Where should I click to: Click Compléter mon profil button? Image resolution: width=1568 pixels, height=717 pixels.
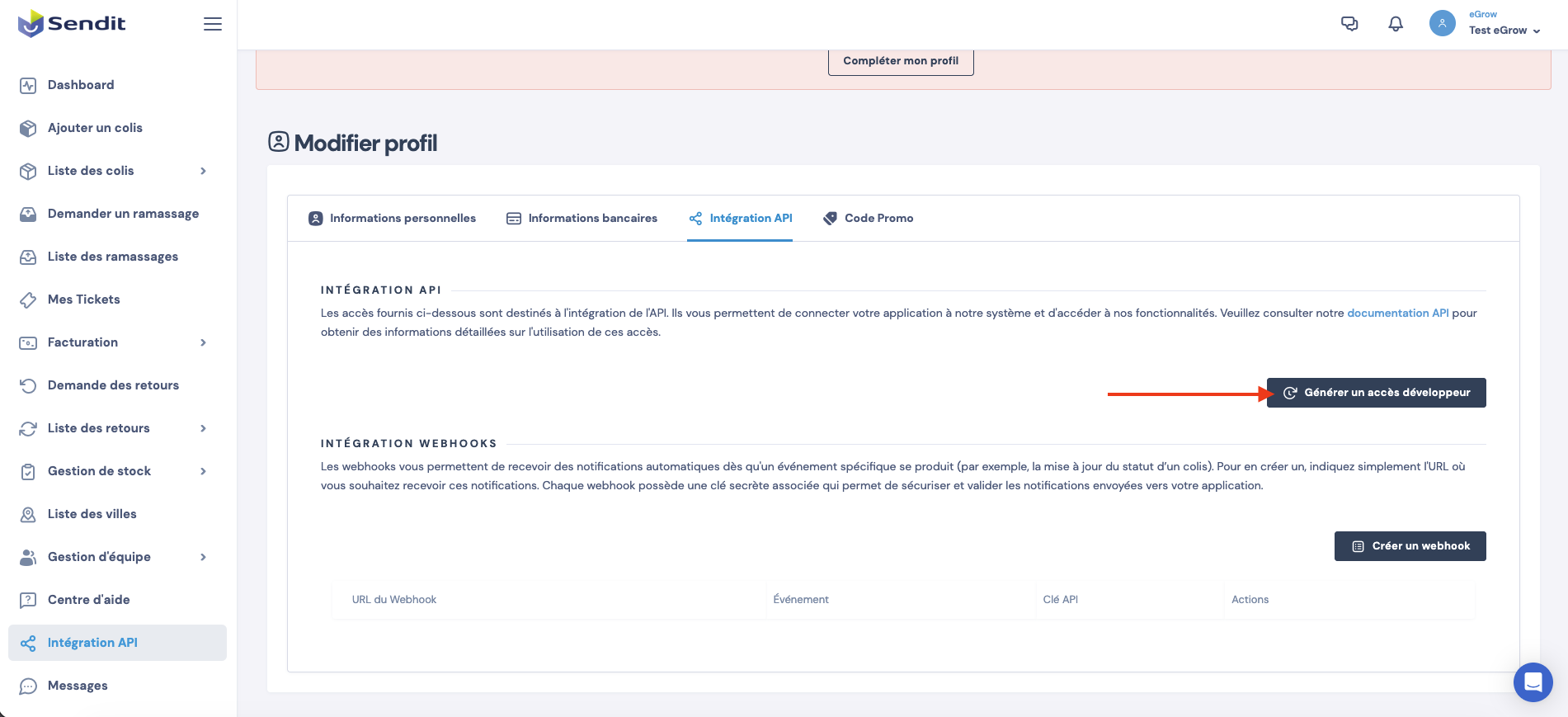(x=901, y=61)
